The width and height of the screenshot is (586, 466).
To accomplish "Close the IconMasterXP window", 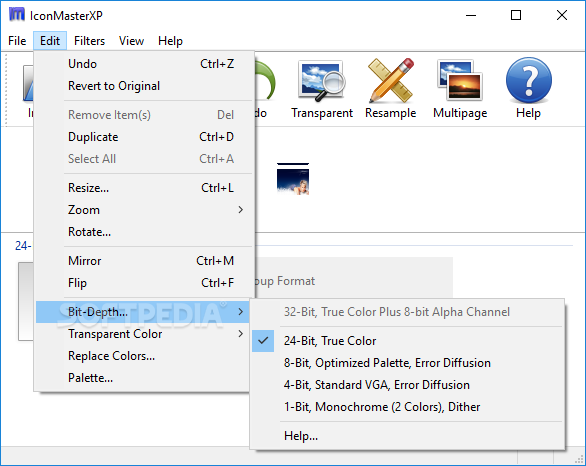I will tap(562, 15).
